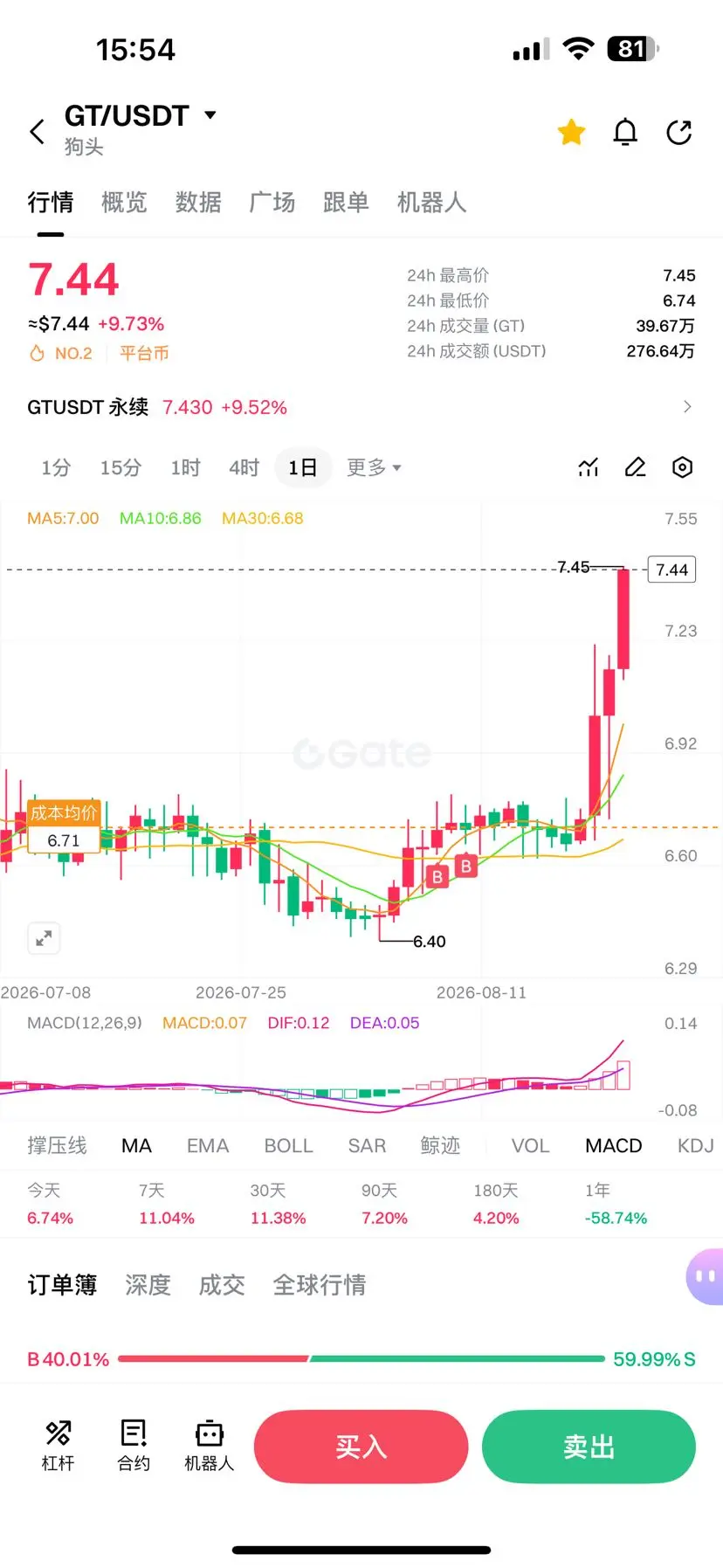
Task: Open the 全球行情 tab
Action: (320, 1284)
